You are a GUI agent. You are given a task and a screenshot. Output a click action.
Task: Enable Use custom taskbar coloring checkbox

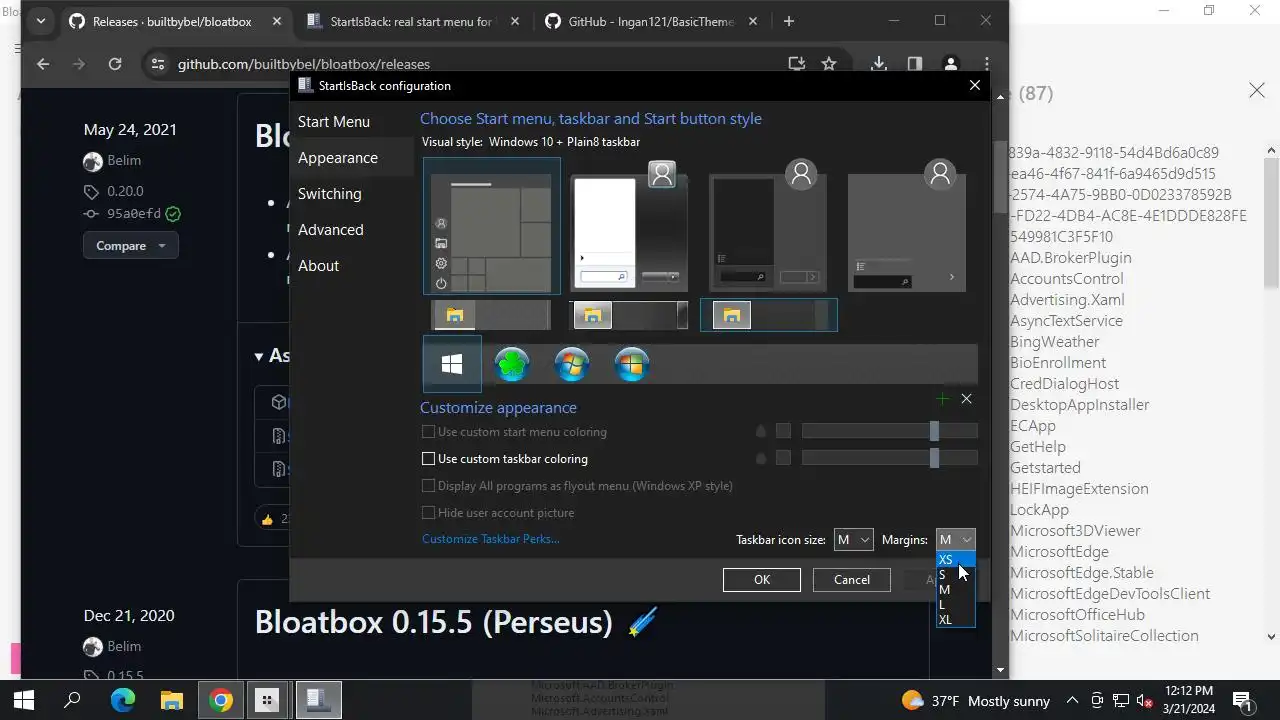(x=428, y=459)
